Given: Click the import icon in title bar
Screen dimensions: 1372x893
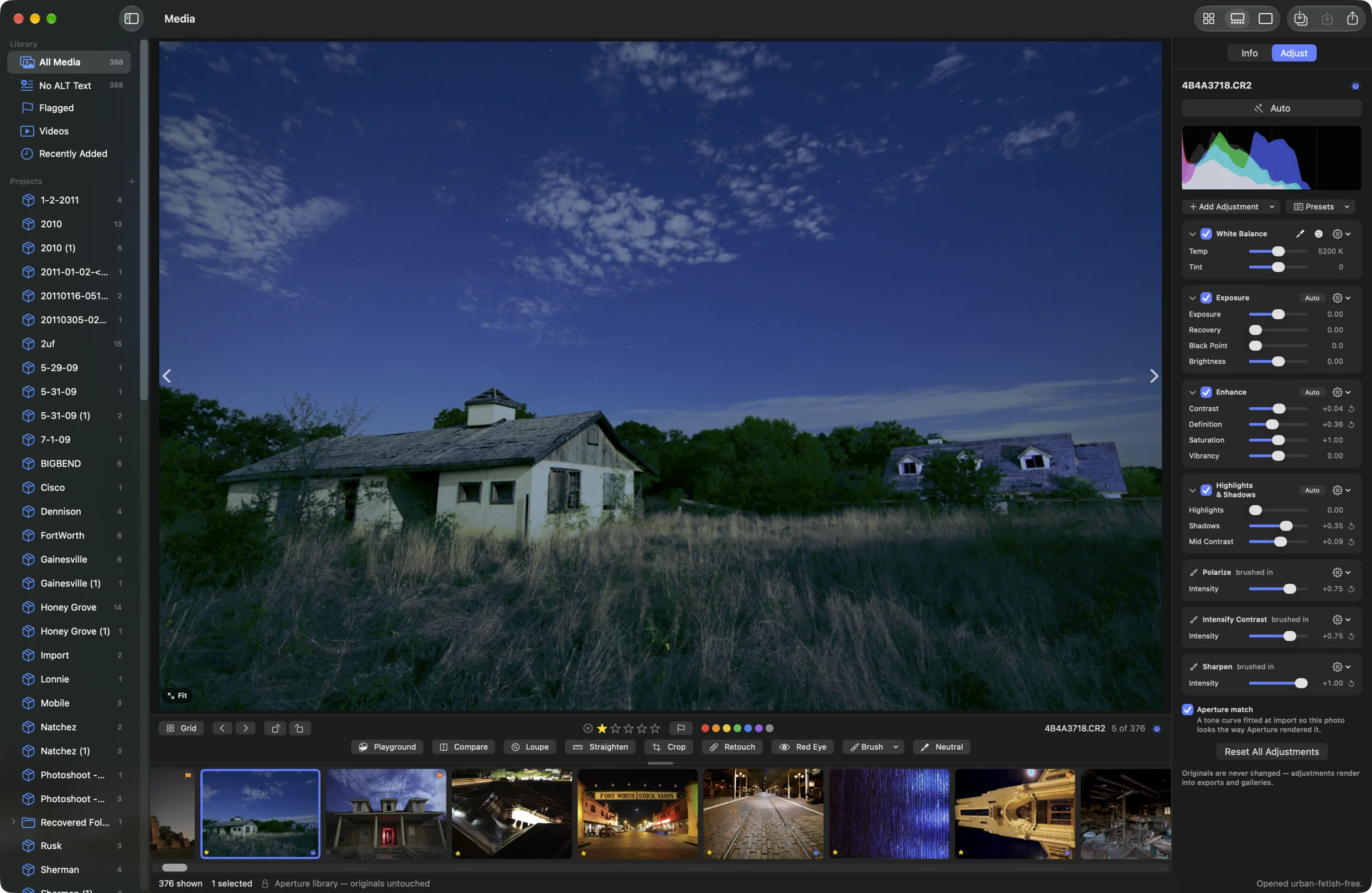Looking at the screenshot, I should 1301,18.
